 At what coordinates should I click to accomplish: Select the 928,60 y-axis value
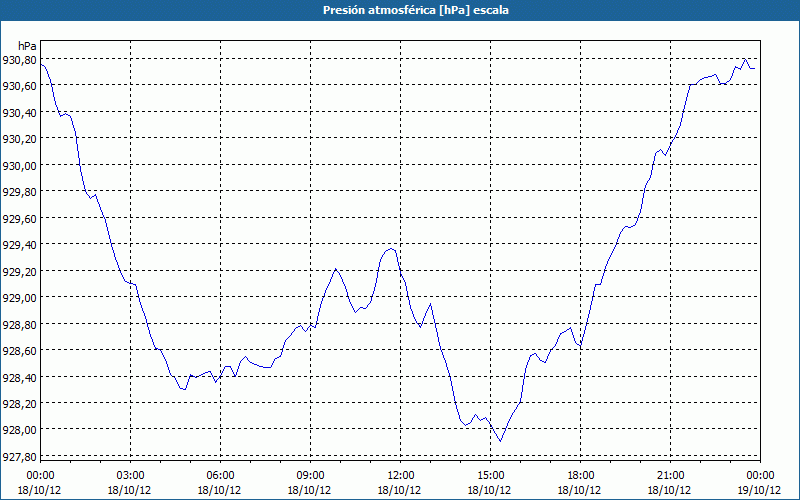click(19, 351)
